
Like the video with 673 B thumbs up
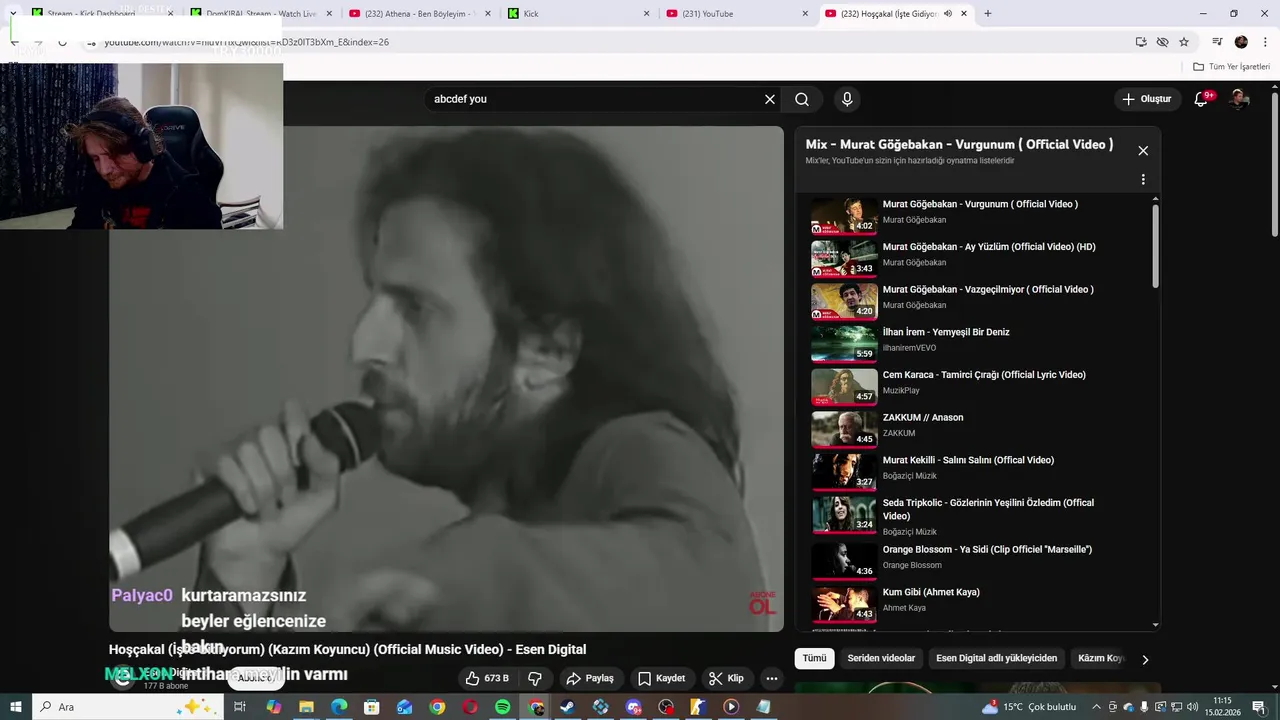(x=487, y=678)
